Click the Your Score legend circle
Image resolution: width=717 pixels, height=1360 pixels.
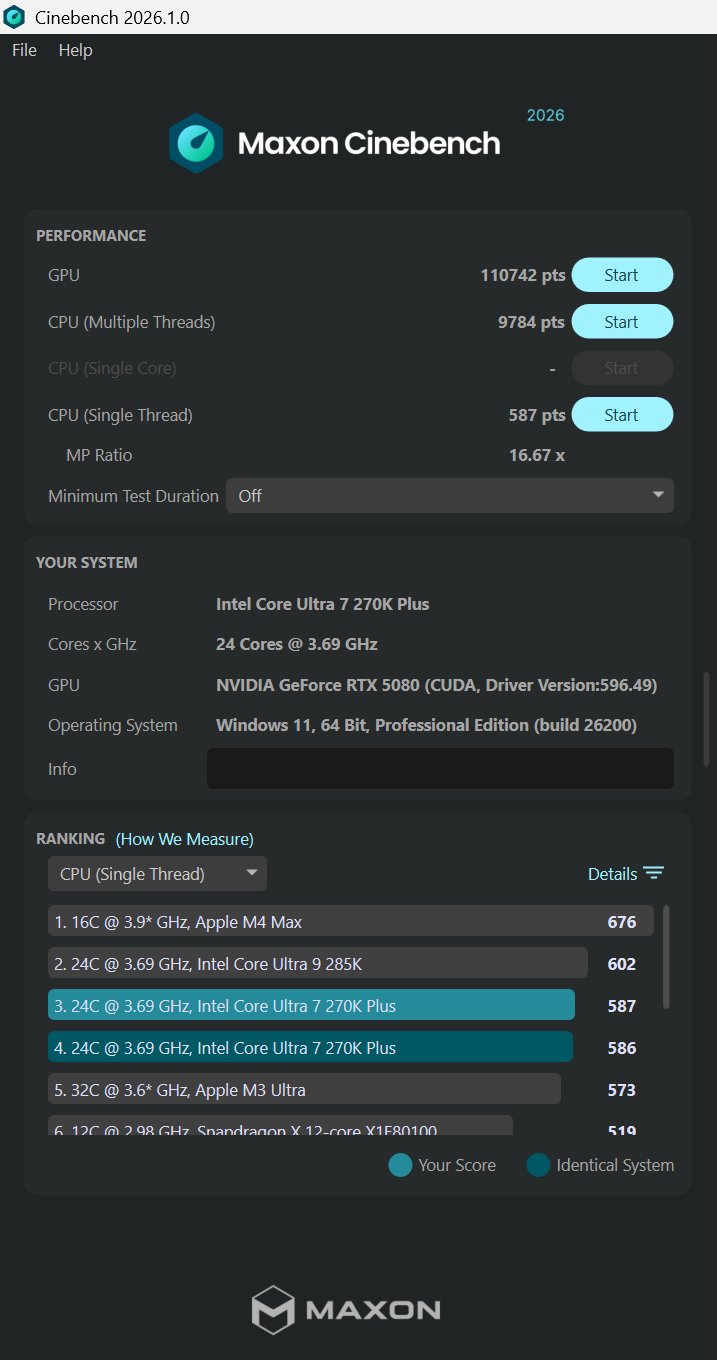[401, 1165]
